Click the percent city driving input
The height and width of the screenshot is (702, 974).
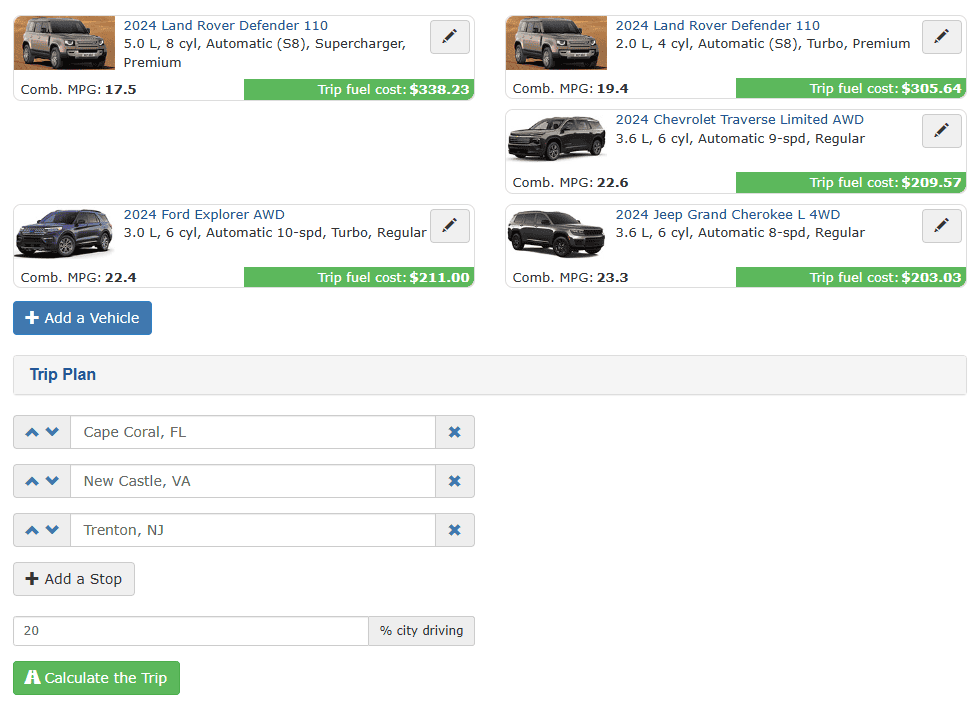(x=191, y=631)
